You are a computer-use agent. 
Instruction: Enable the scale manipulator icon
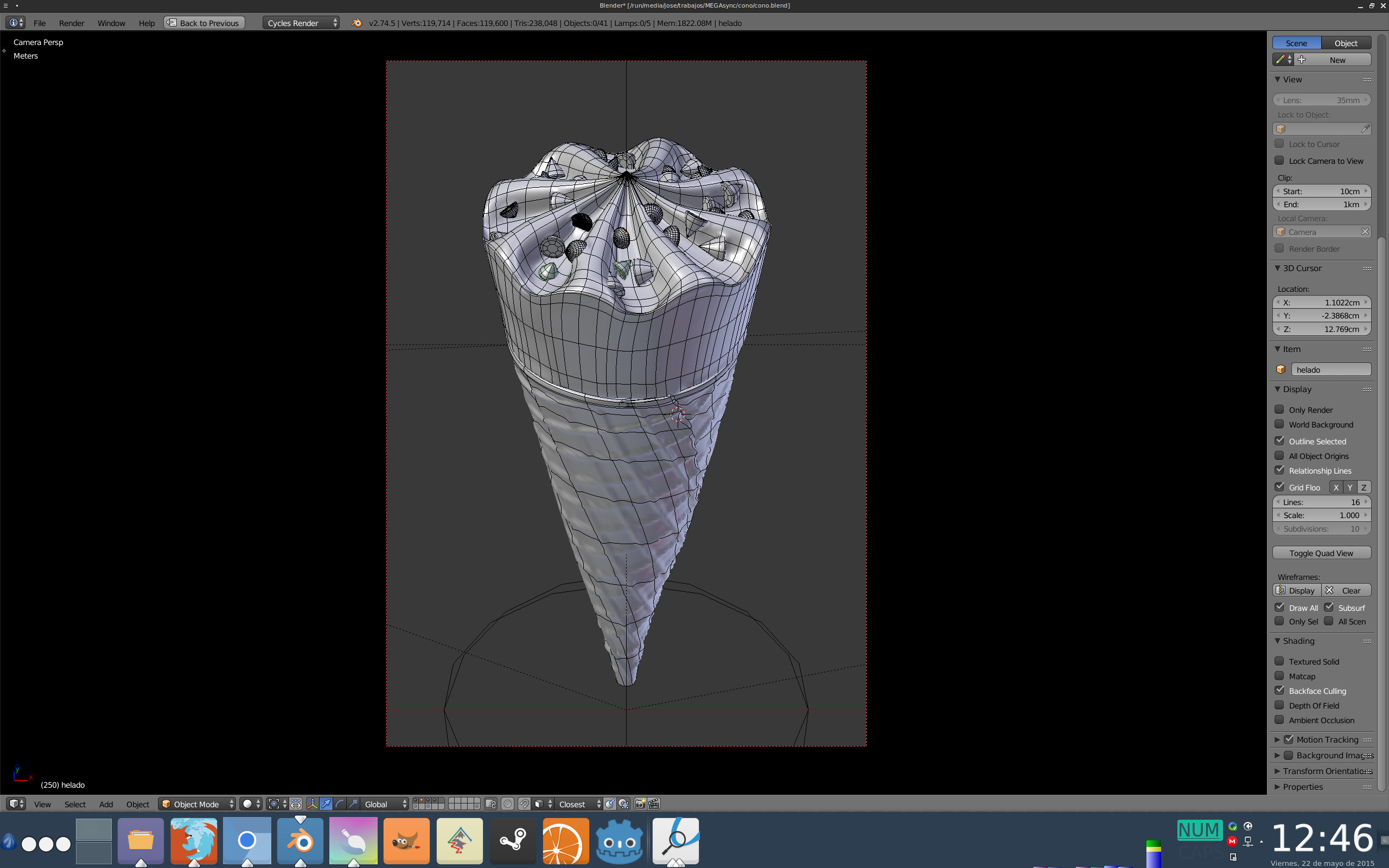tap(354, 803)
